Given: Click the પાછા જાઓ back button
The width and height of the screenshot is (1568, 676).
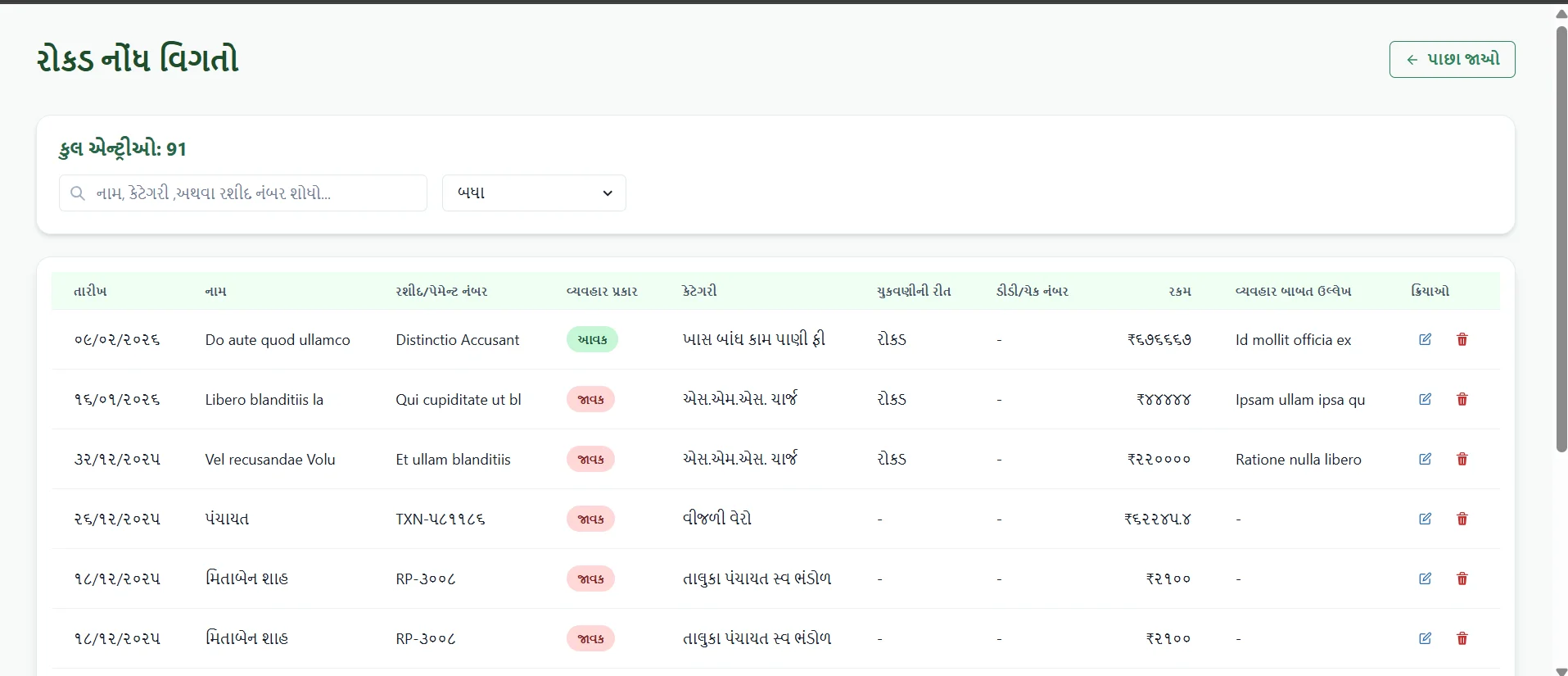Looking at the screenshot, I should (x=1452, y=60).
